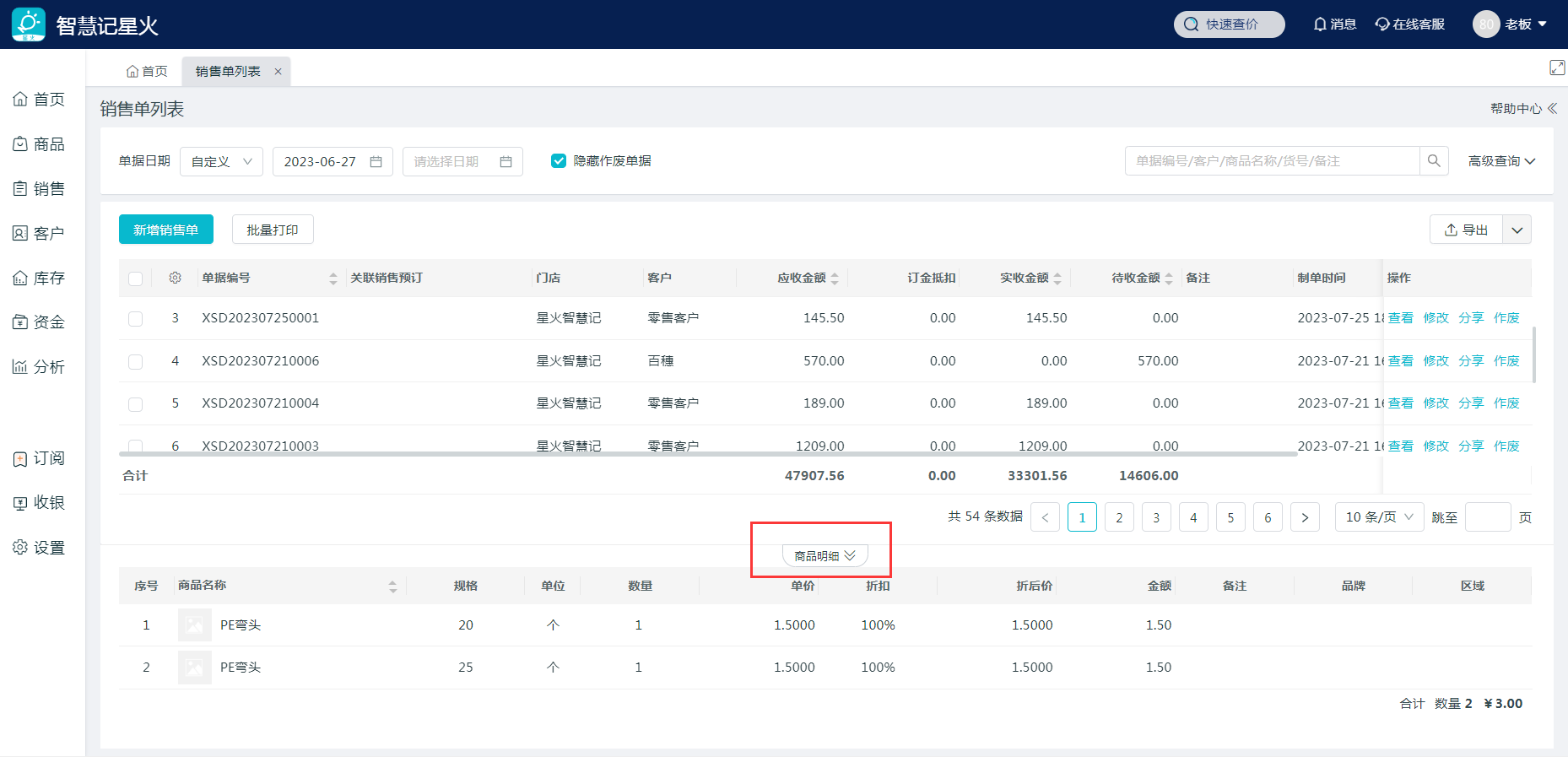This screenshot has width=1568, height=757.
Task: Open the 老板 user menu
Action: (x=1526, y=24)
